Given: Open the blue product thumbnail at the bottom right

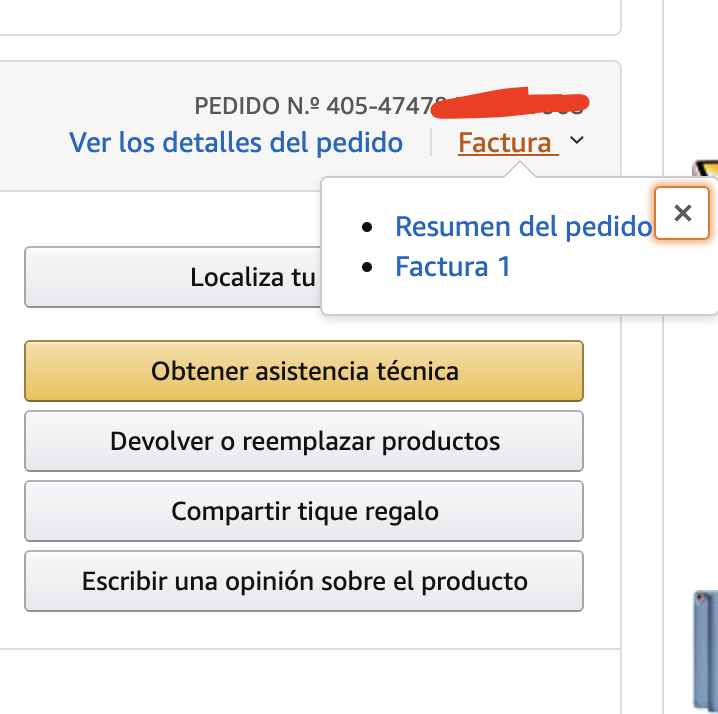Looking at the screenshot, I should (705, 650).
